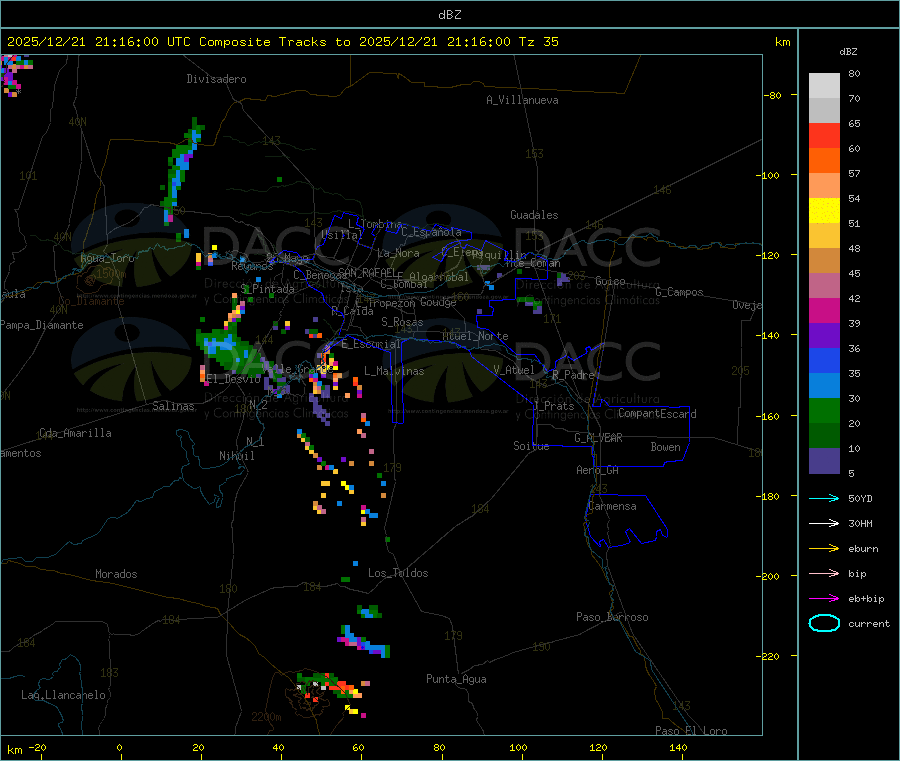Click the Guadales map label
The height and width of the screenshot is (761, 900).
coord(534,215)
